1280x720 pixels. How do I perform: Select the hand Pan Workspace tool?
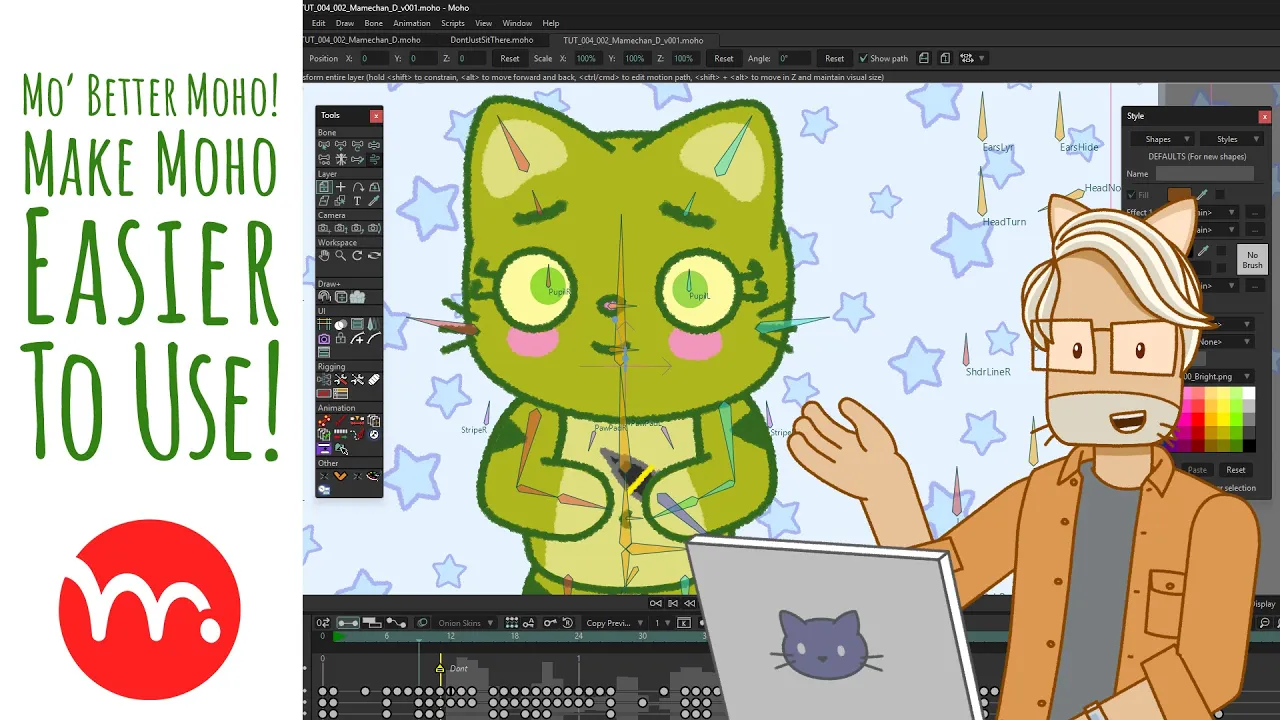click(x=324, y=255)
